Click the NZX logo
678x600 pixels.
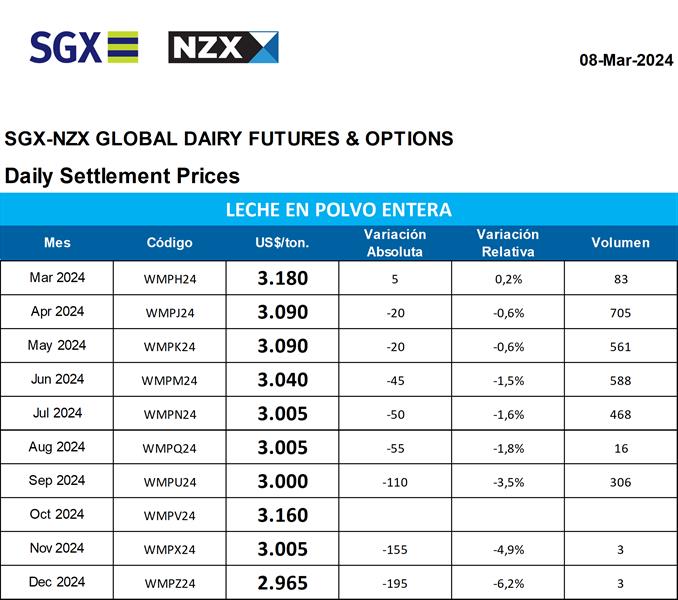[x=223, y=47]
